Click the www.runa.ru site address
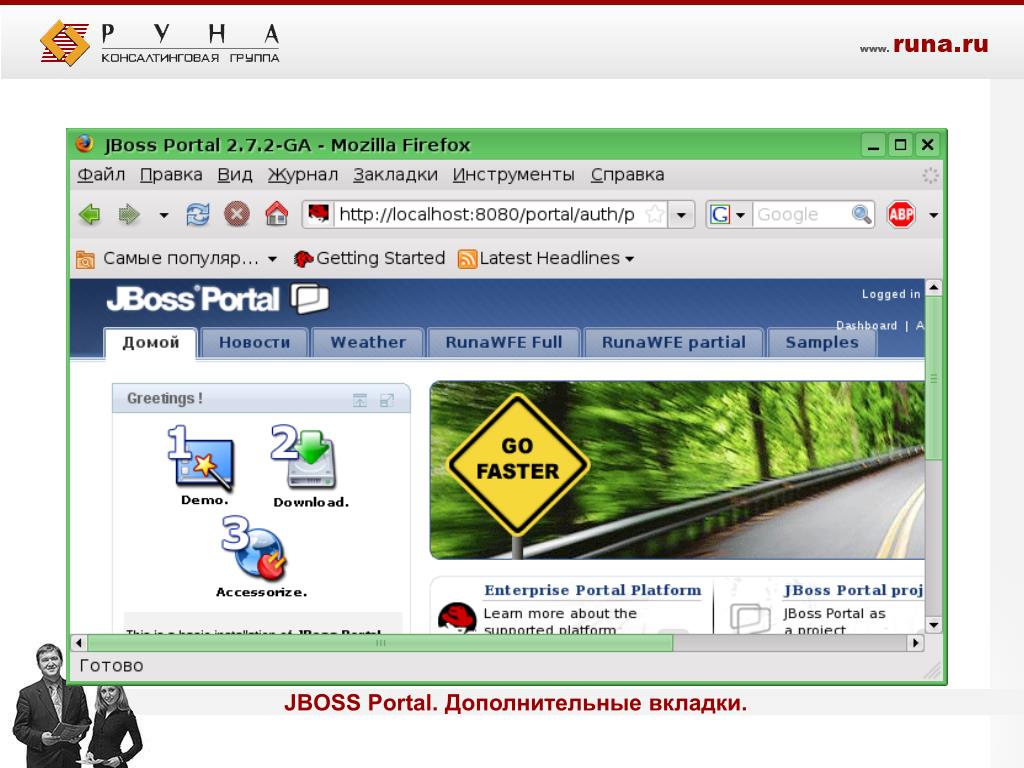 point(923,44)
